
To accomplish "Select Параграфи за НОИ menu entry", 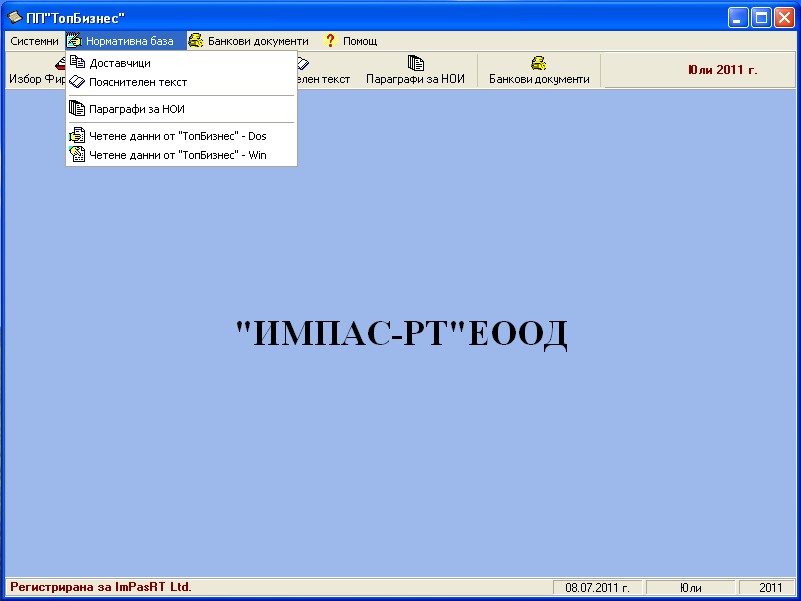I will point(181,109).
